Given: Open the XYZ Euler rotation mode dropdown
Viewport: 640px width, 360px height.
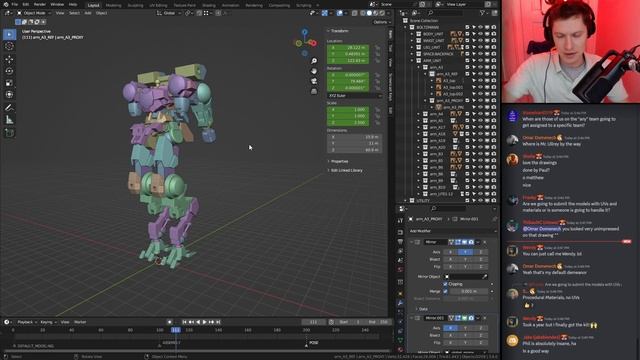Looking at the screenshot, I should pyautogui.click(x=354, y=96).
